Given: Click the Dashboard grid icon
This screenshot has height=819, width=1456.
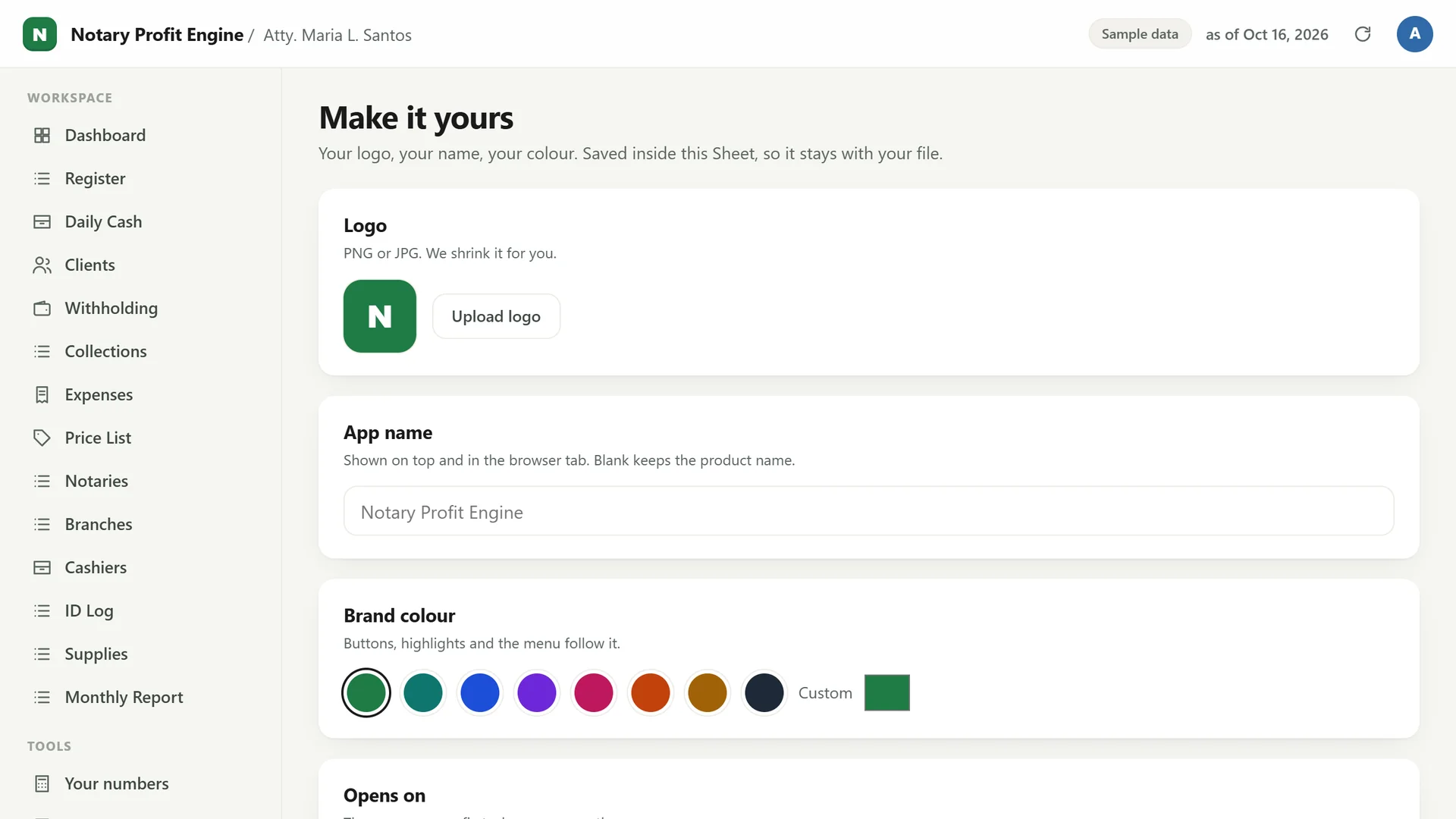Looking at the screenshot, I should coord(42,135).
